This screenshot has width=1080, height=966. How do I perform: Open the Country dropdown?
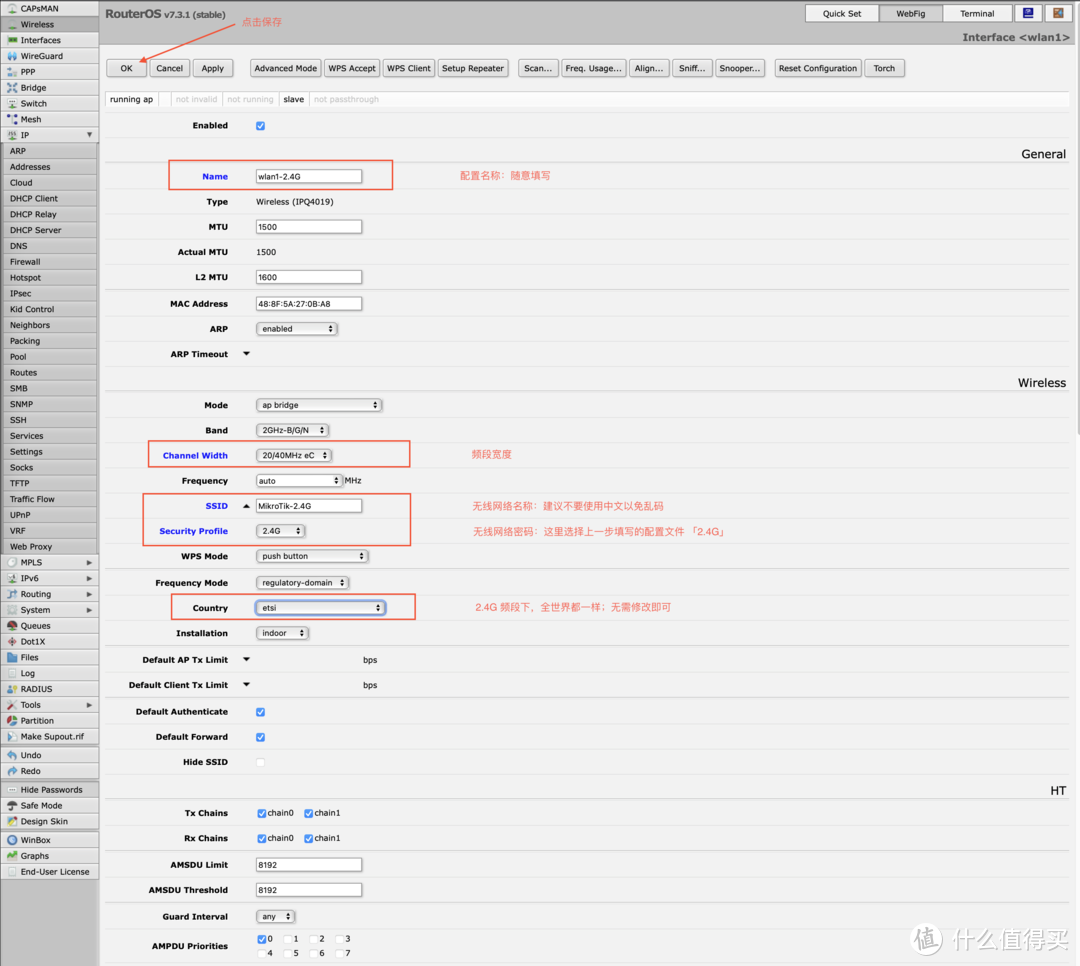(320, 608)
